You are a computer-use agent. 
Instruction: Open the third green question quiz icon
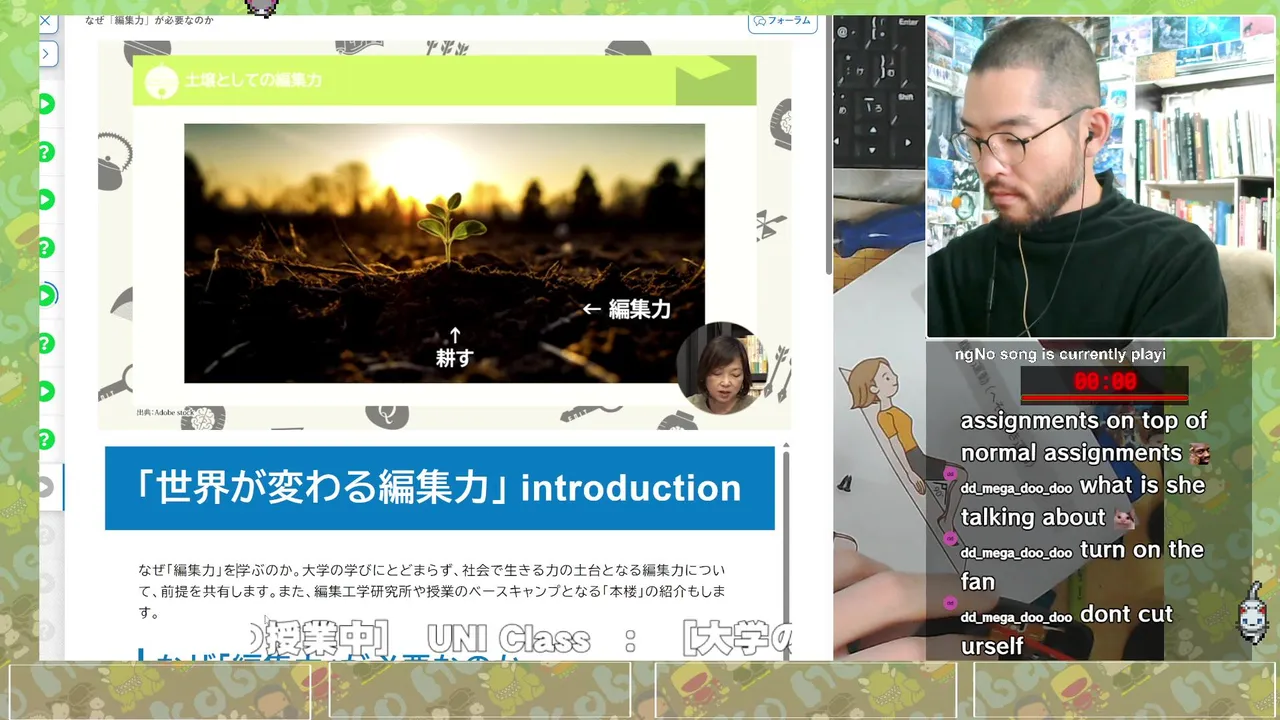pyautogui.click(x=45, y=344)
